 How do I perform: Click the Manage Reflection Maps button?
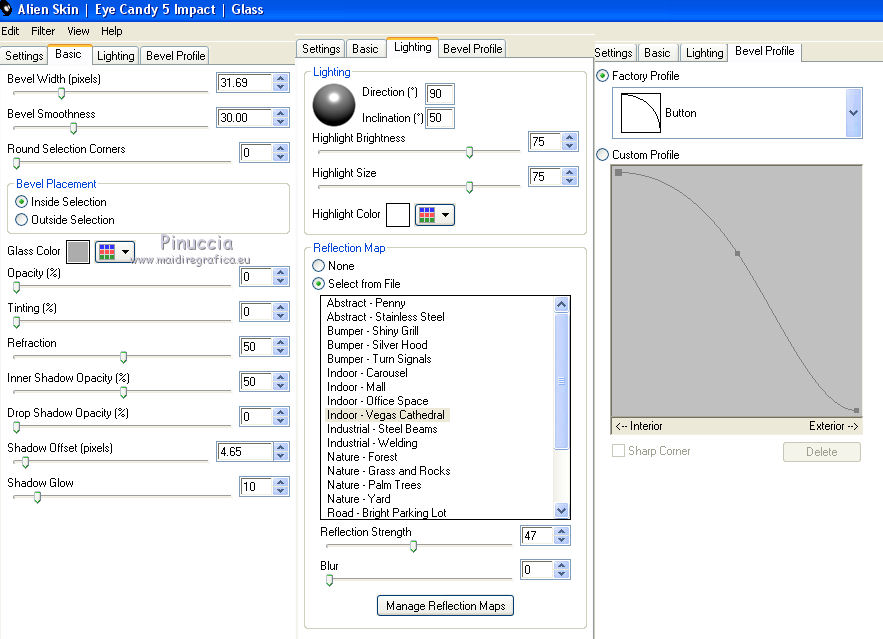click(444, 606)
